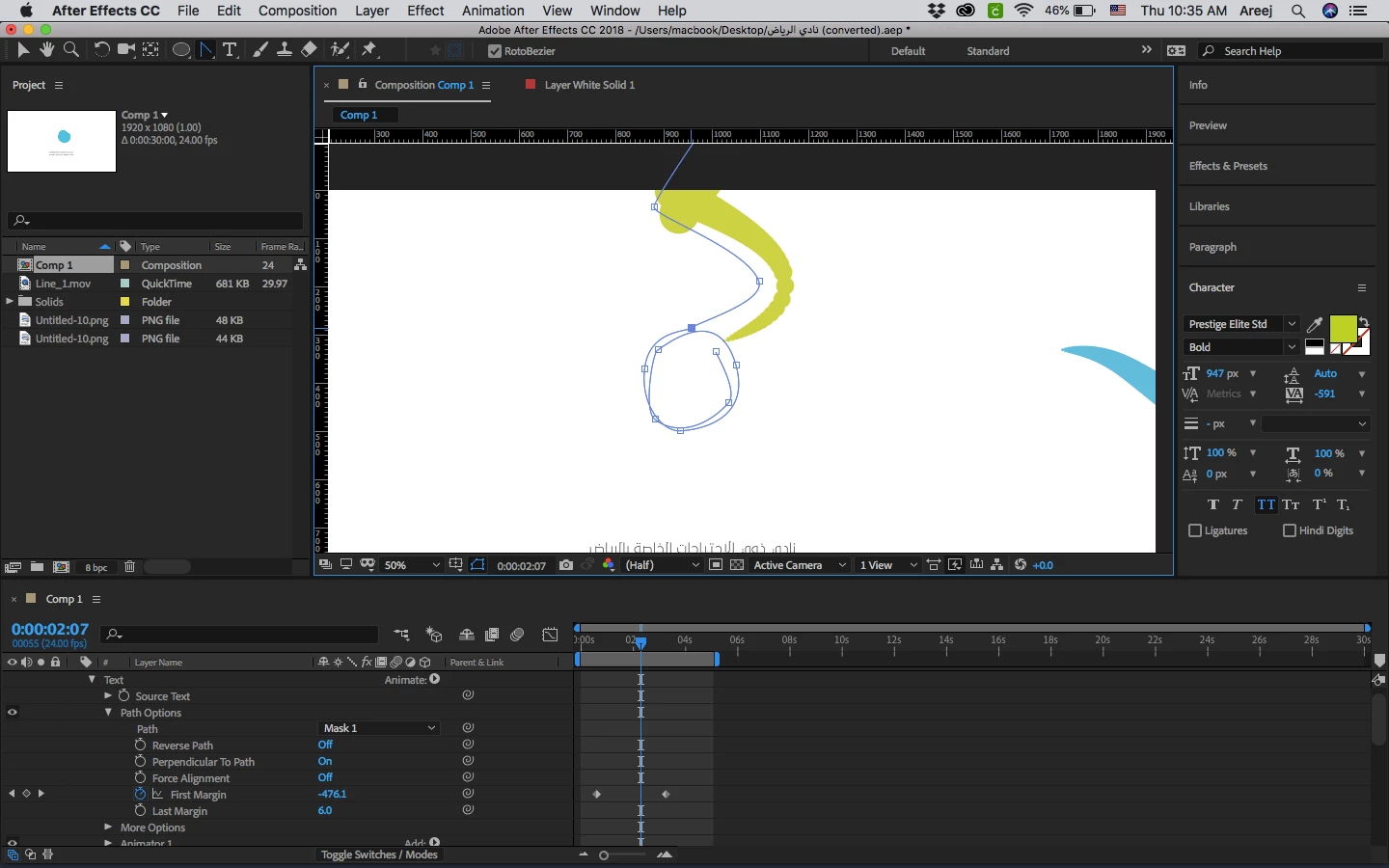This screenshot has width=1389, height=868.
Task: Toggle the RotoBezier checkbox
Action: click(x=495, y=51)
